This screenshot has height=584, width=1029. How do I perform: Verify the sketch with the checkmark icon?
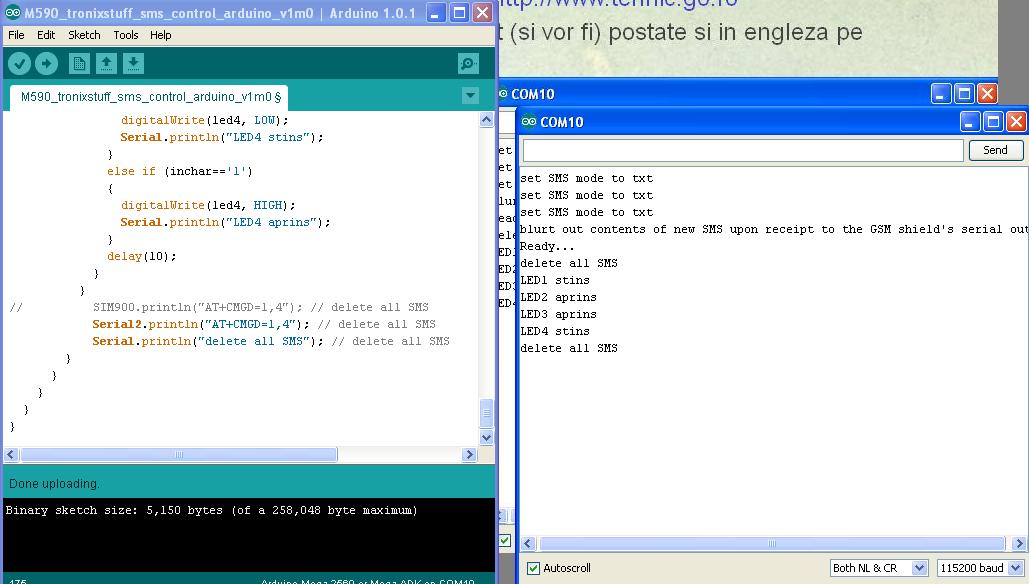[18, 63]
